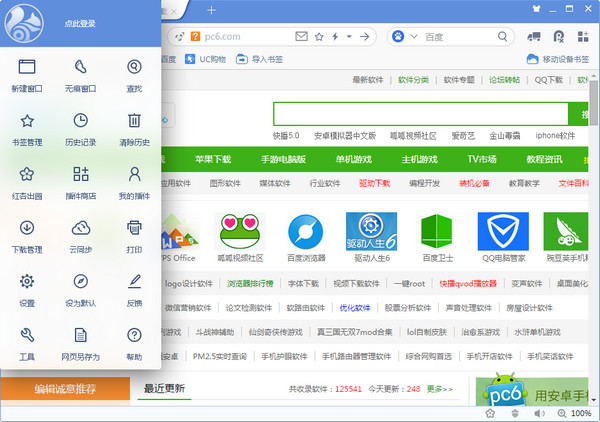
Task: Open 单机游戏 navigation tab
Action: point(354,159)
